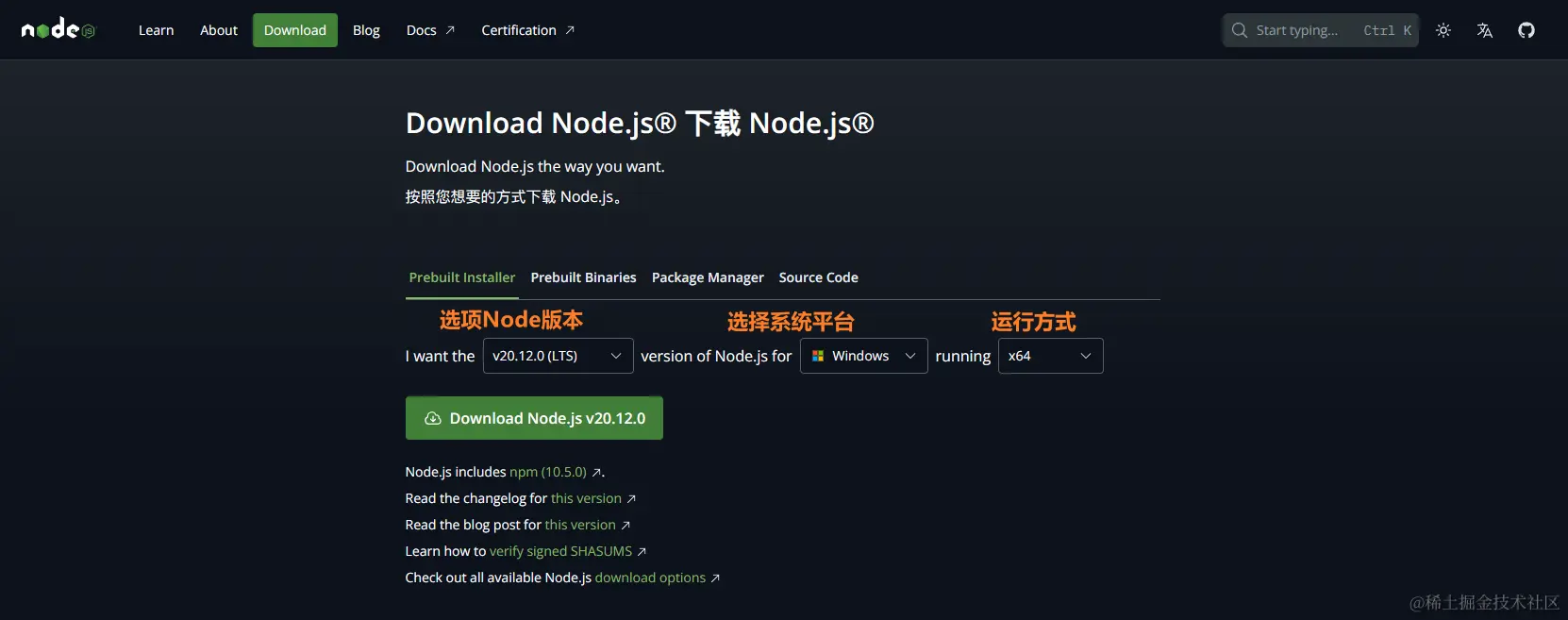Open the Learn menu item

(156, 30)
